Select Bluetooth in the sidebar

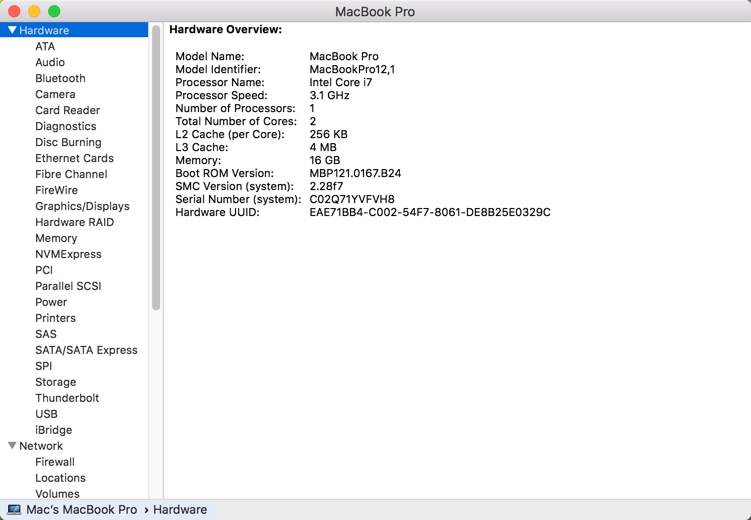(60, 78)
